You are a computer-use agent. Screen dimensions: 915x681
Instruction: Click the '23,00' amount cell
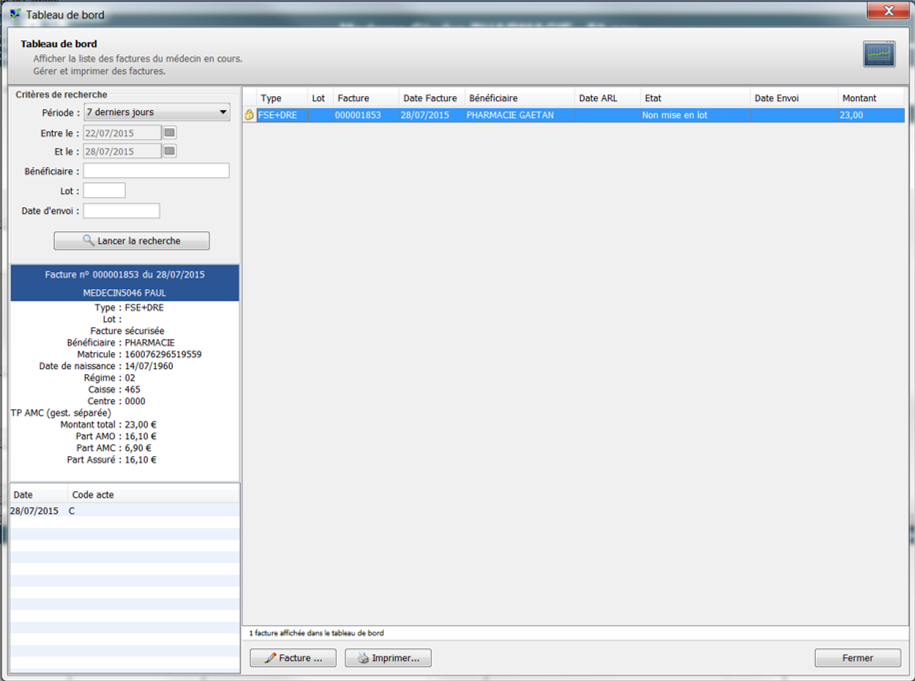(x=871, y=115)
